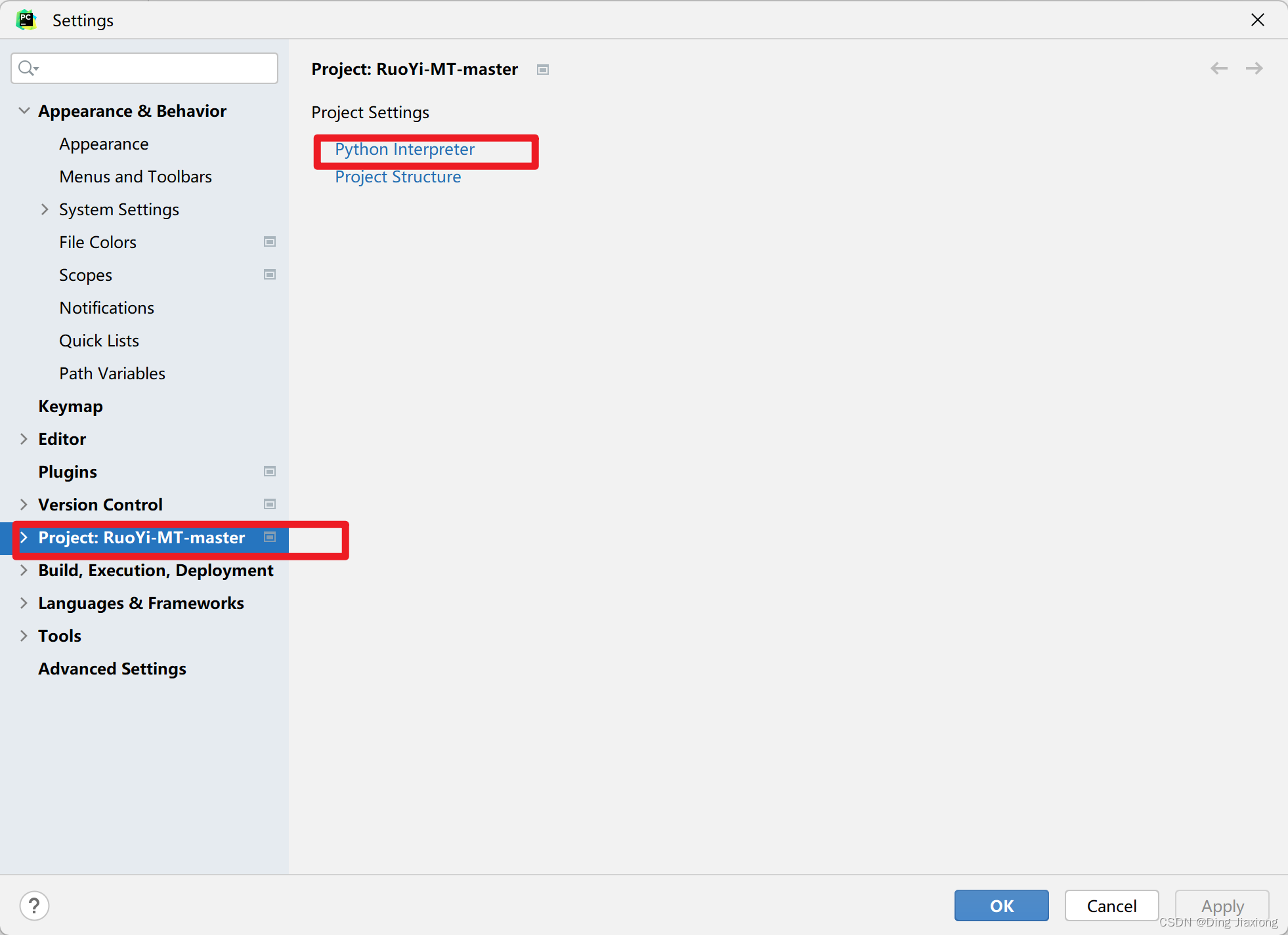The width and height of the screenshot is (1288, 935).
Task: Select Languages & Frameworks category
Action: [x=141, y=603]
